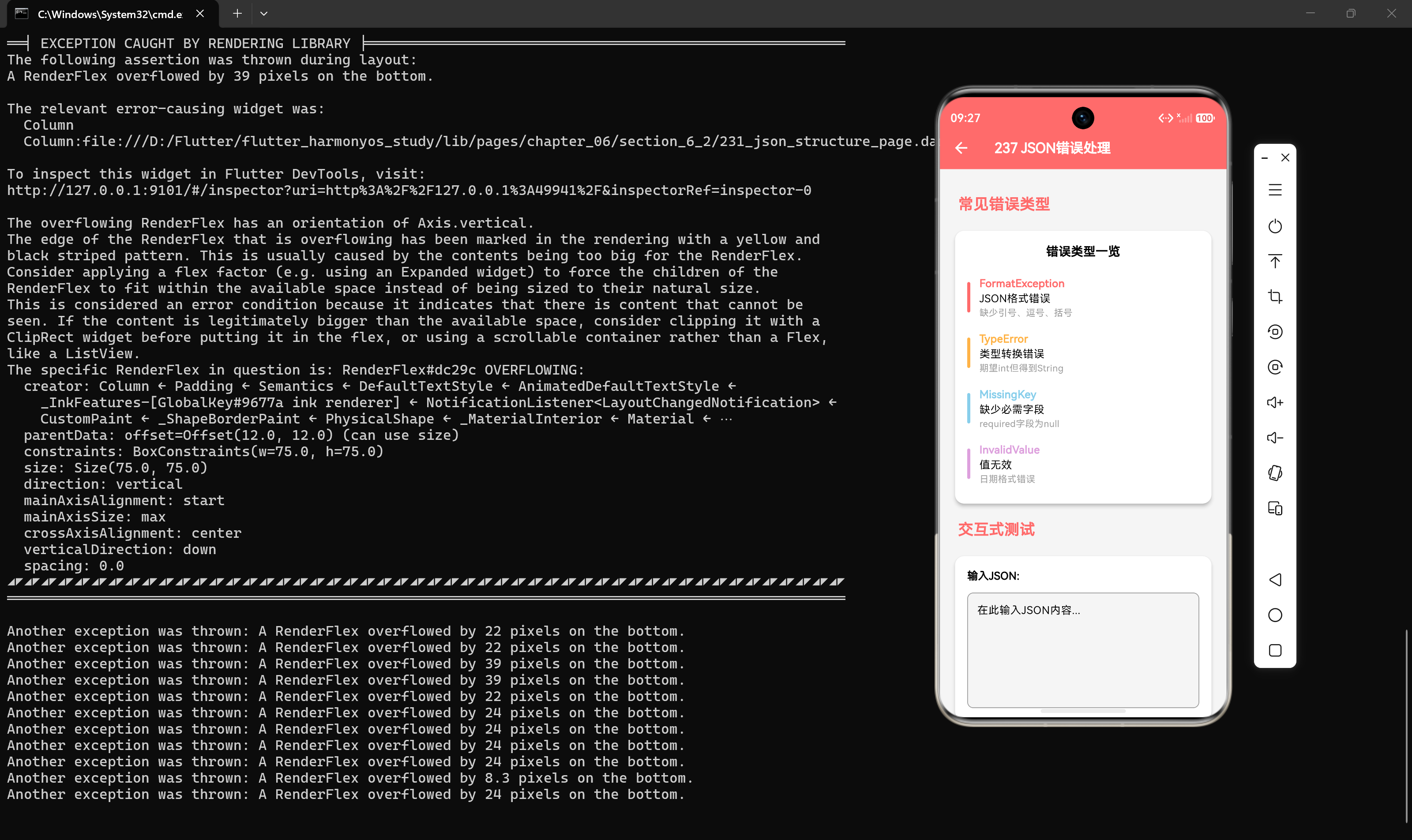Close the cmd.exe terminal tab
This screenshot has width=1412, height=840.
pos(200,14)
